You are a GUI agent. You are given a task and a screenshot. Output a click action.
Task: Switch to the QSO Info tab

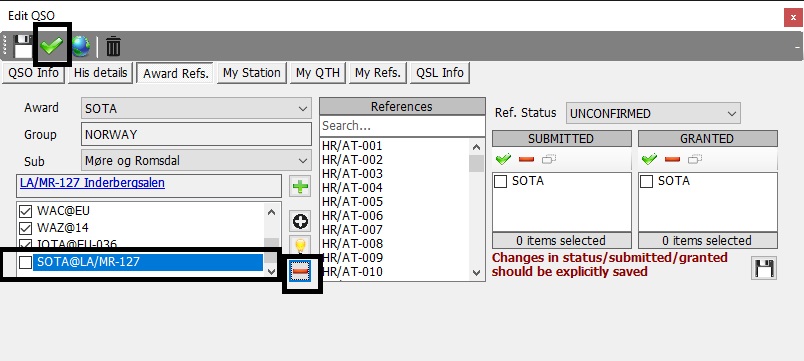tap(34, 73)
